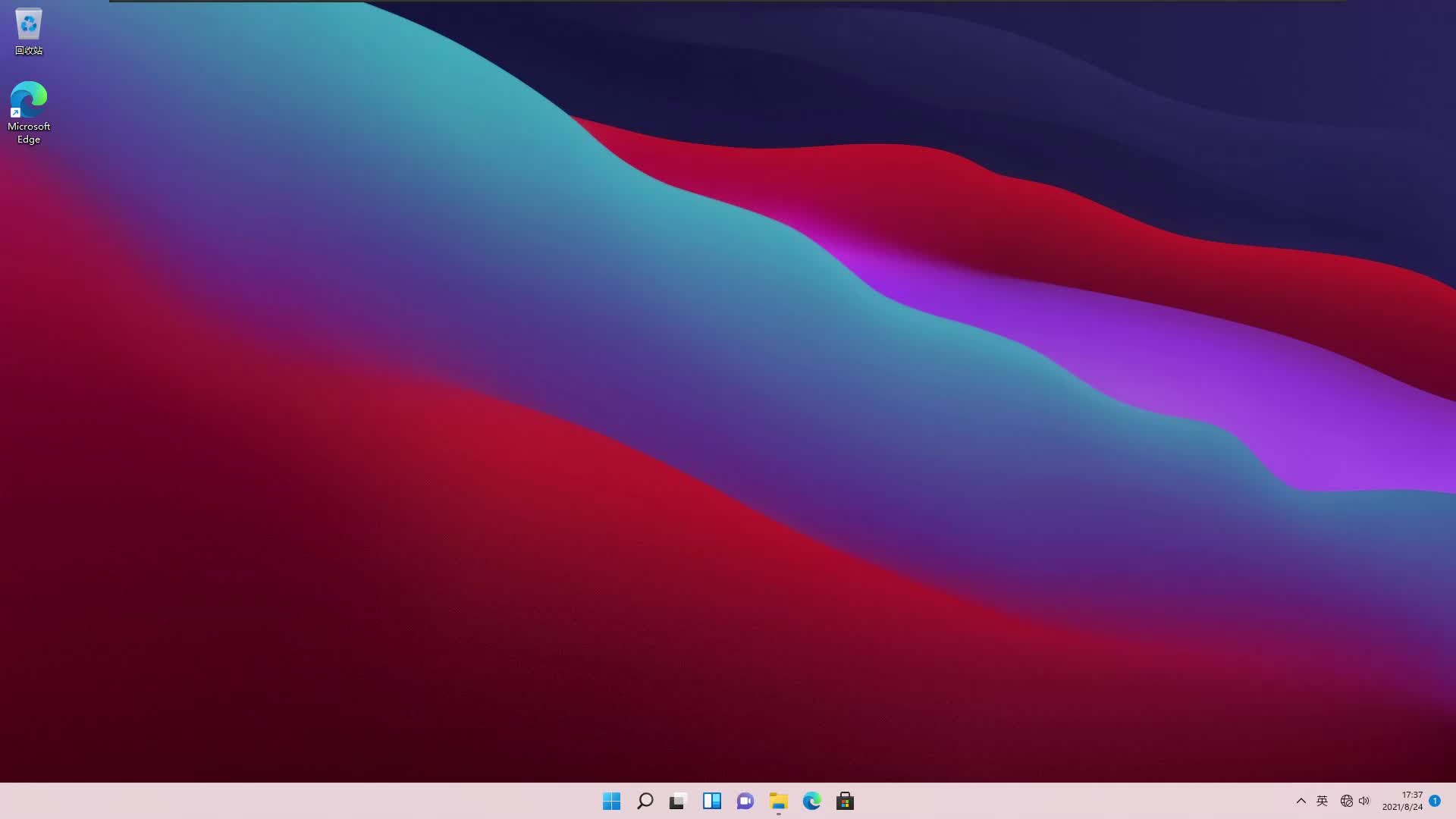
Task: Click the thin dark bar at screen top
Action: [728, 1]
